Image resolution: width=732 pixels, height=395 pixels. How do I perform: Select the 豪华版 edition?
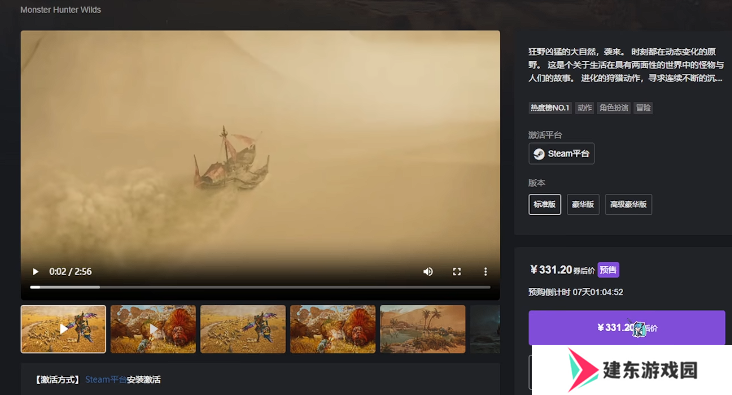coord(583,205)
